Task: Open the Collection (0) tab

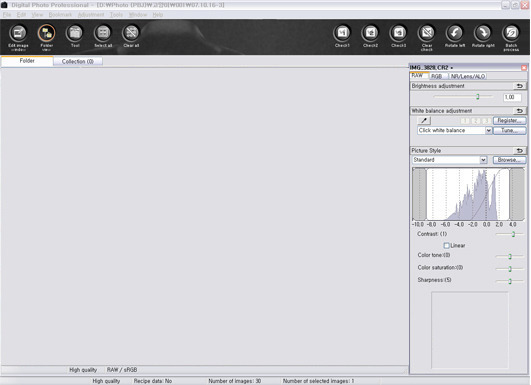Action: (x=78, y=61)
